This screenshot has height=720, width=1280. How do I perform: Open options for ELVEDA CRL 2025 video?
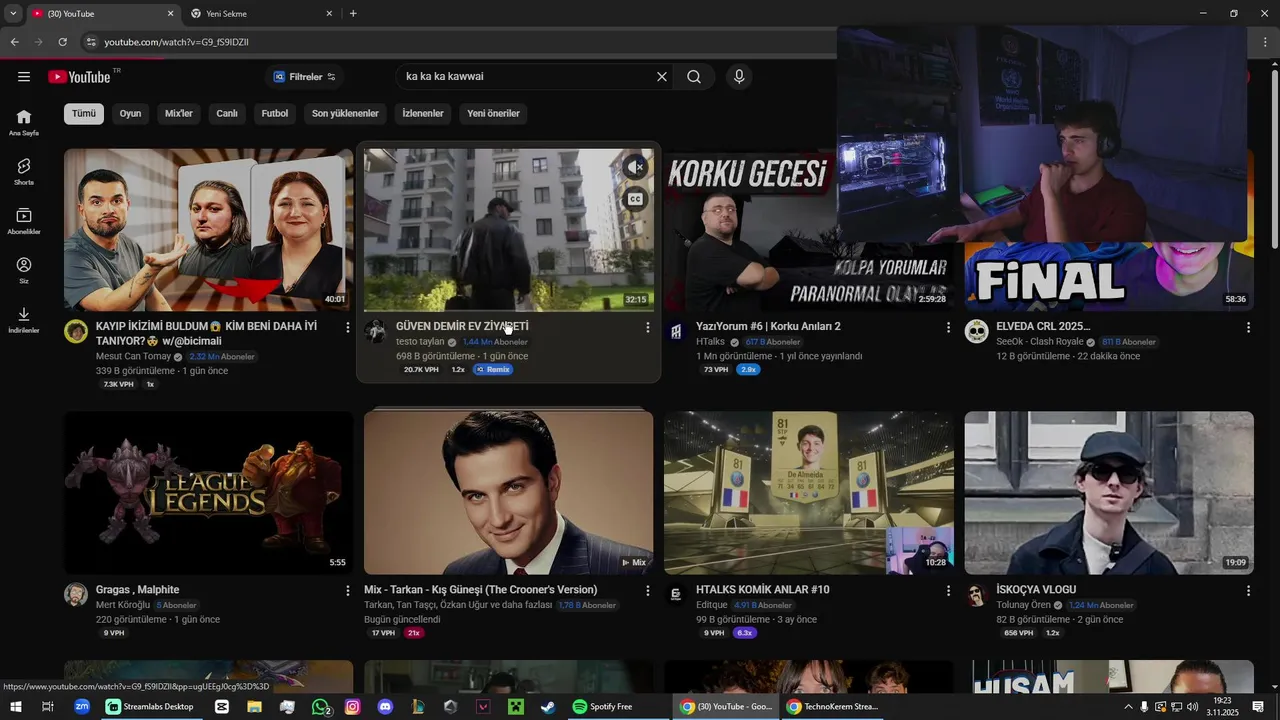1248,327
